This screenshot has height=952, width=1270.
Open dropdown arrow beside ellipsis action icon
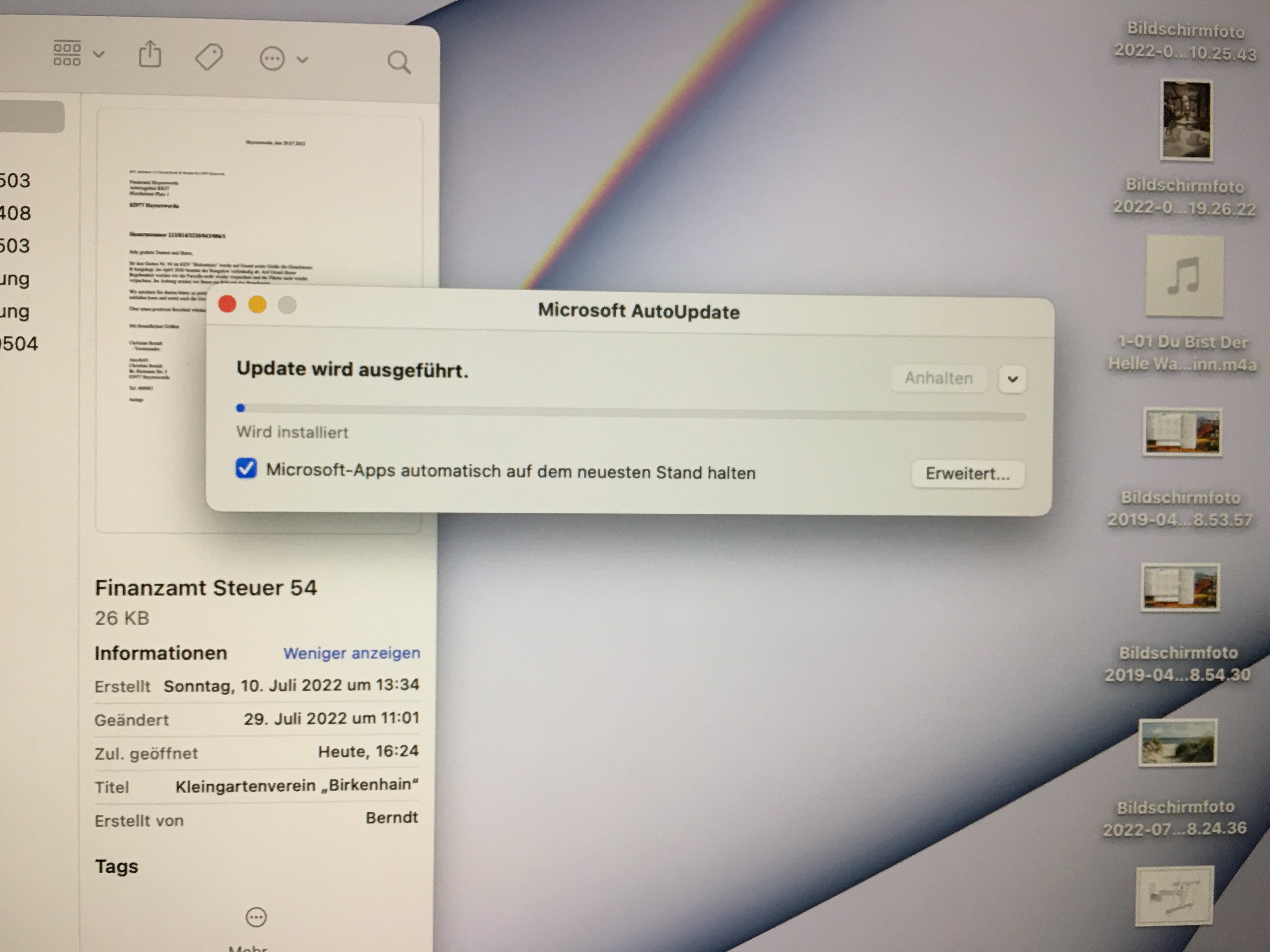point(303,59)
